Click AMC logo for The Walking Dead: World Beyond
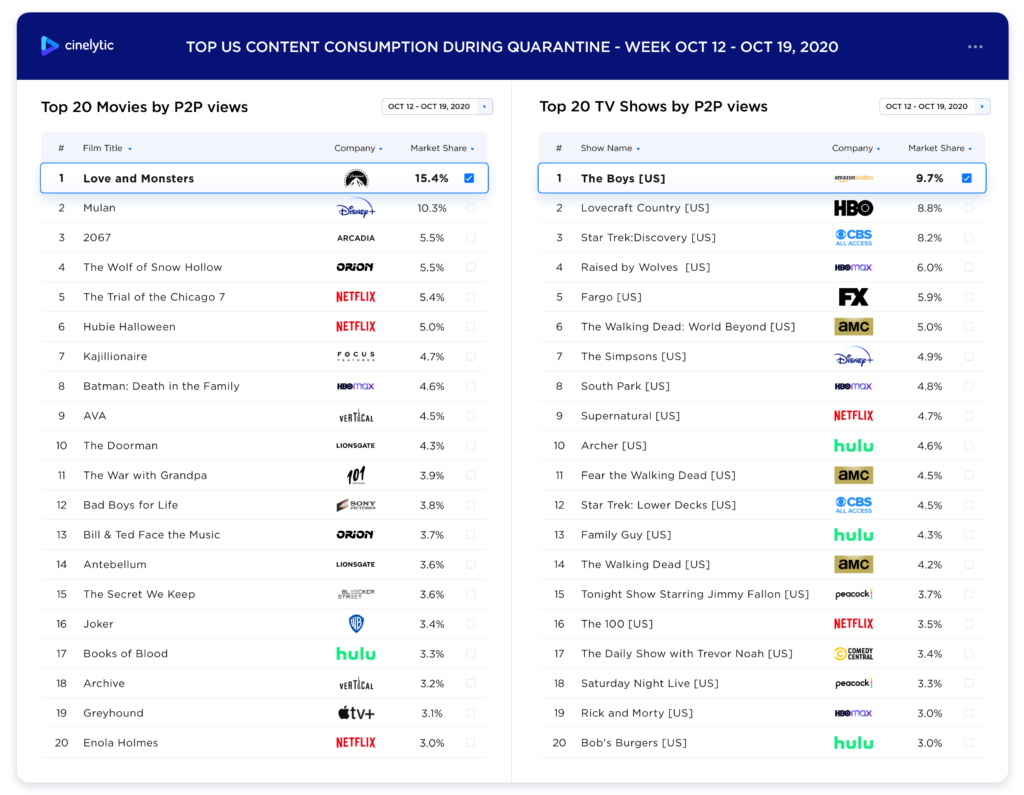The height and width of the screenshot is (795, 1024). [854, 327]
